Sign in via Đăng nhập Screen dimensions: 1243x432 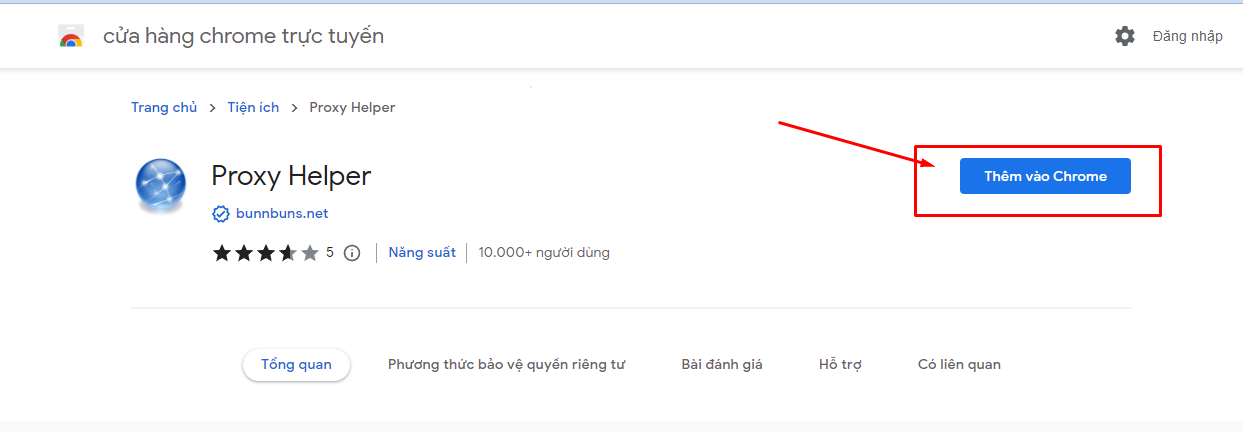click(x=1187, y=36)
